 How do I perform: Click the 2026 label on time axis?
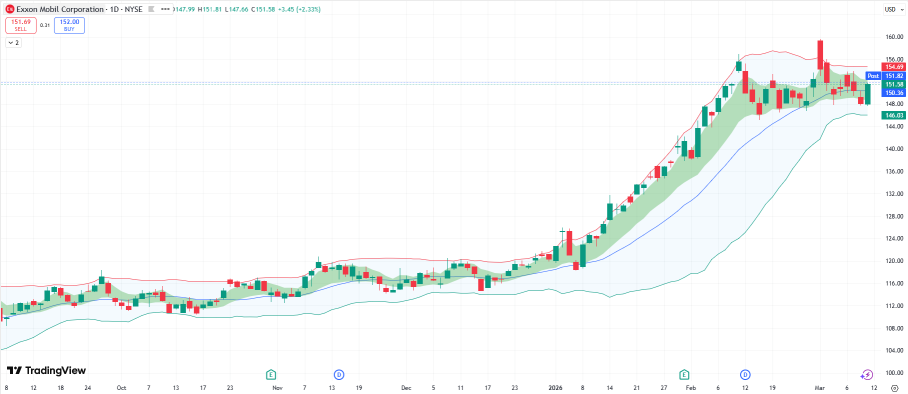tap(555, 388)
